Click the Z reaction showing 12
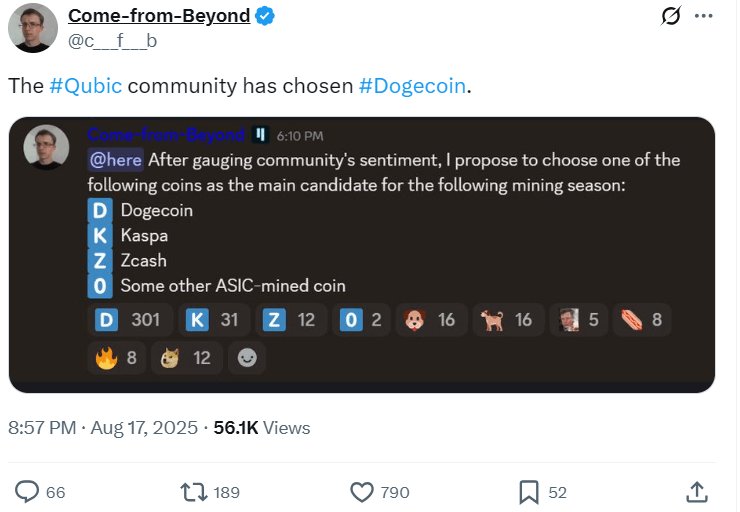This screenshot has height=512, width=740. (291, 320)
